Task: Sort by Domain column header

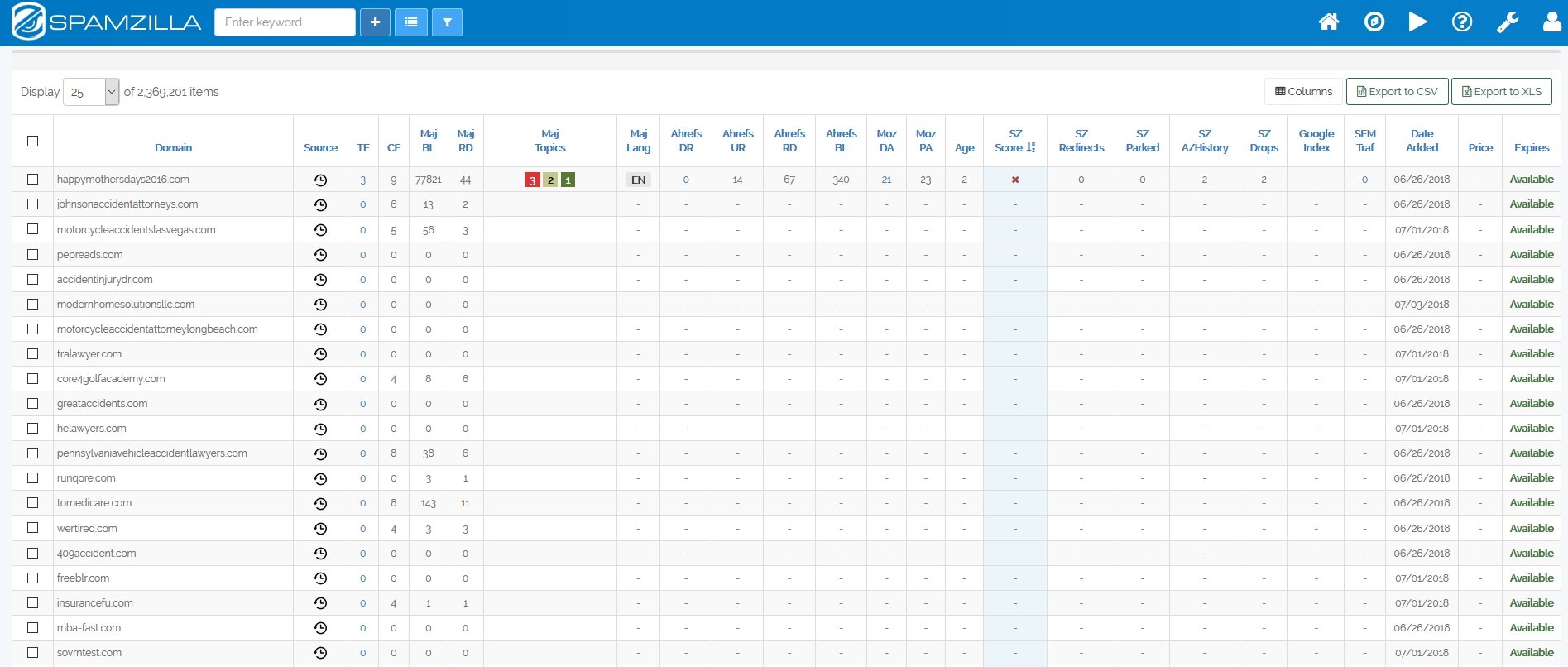Action: tap(173, 148)
